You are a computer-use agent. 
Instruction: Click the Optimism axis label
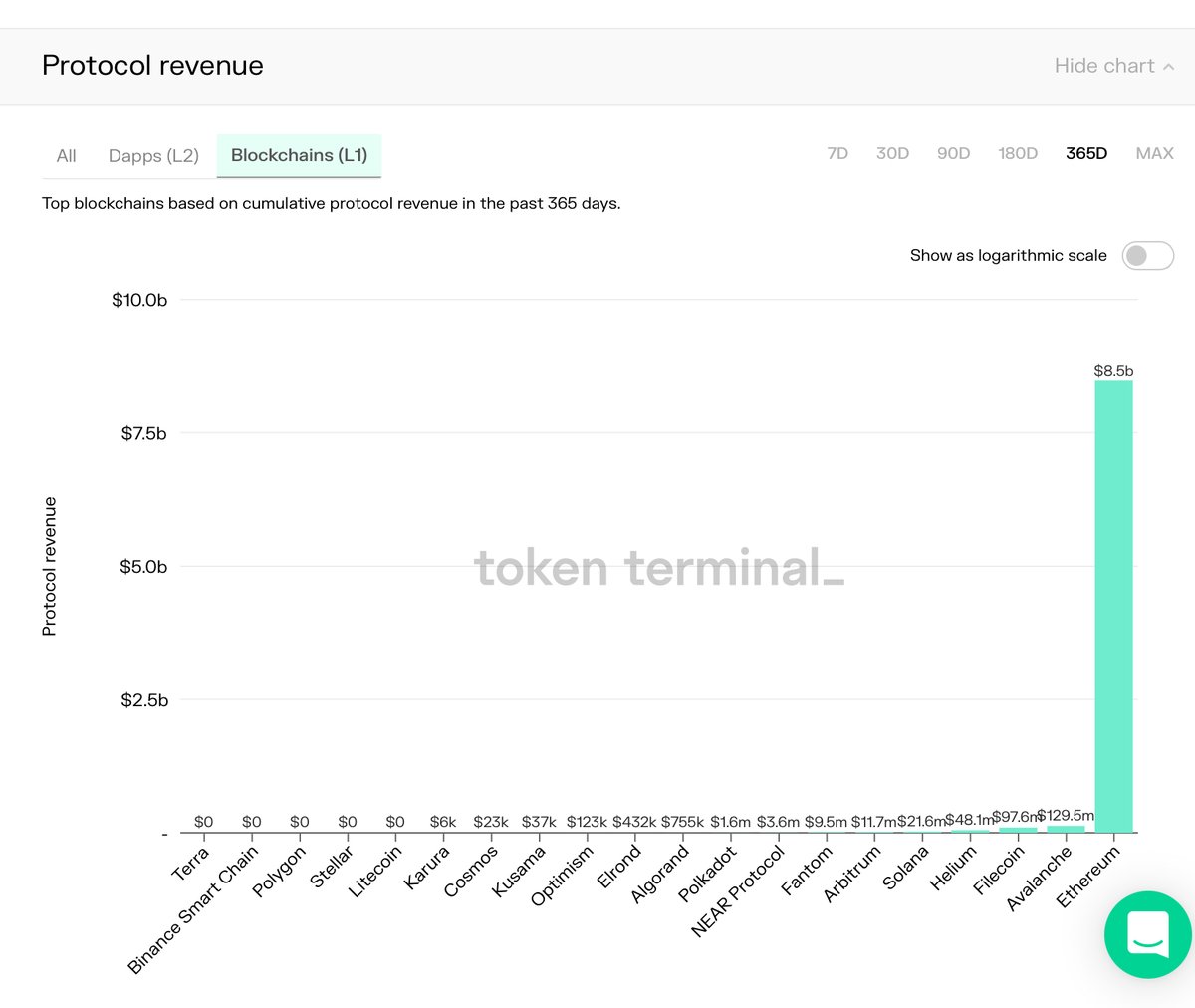click(x=563, y=876)
